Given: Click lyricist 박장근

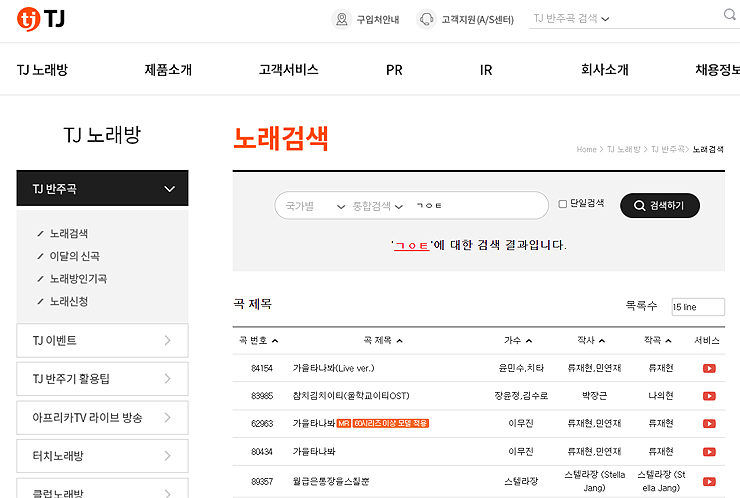Looking at the screenshot, I should (x=594, y=396).
